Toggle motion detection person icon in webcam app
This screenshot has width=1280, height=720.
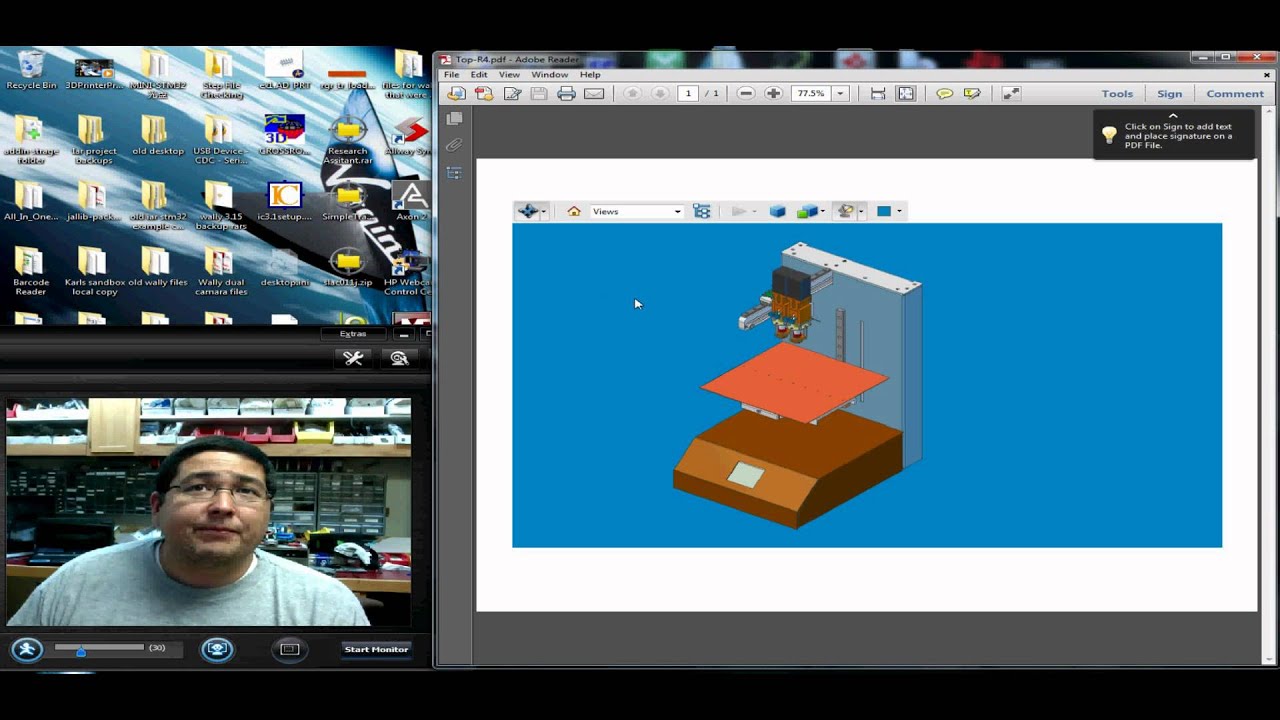(x=27, y=649)
